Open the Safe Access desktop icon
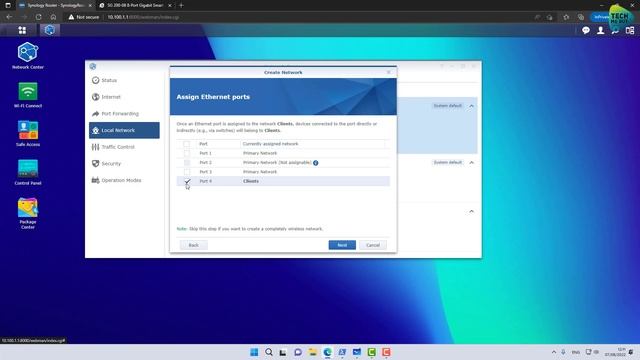Screen dimensions: 640x360 [28, 133]
